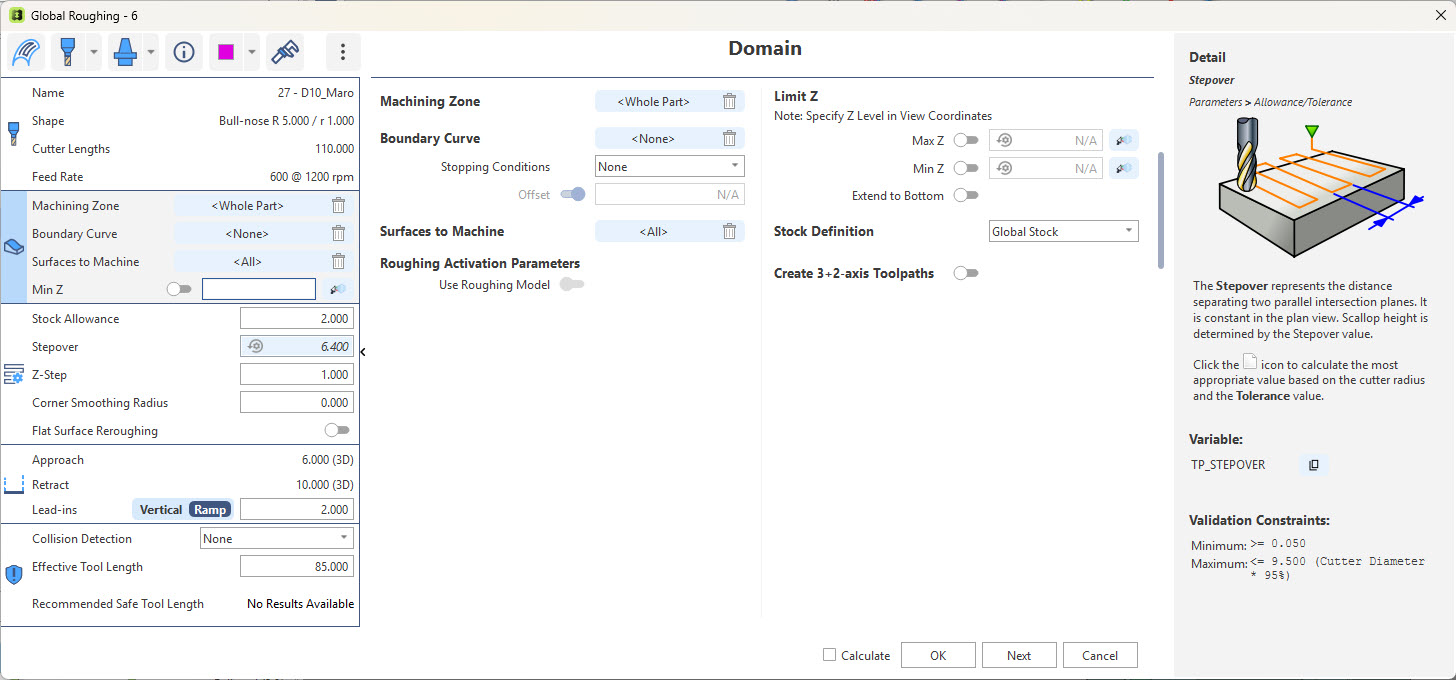The image size is (1456, 680).
Task: Toggle Create 3+2-axis Toolpaths switch
Action: [966, 273]
